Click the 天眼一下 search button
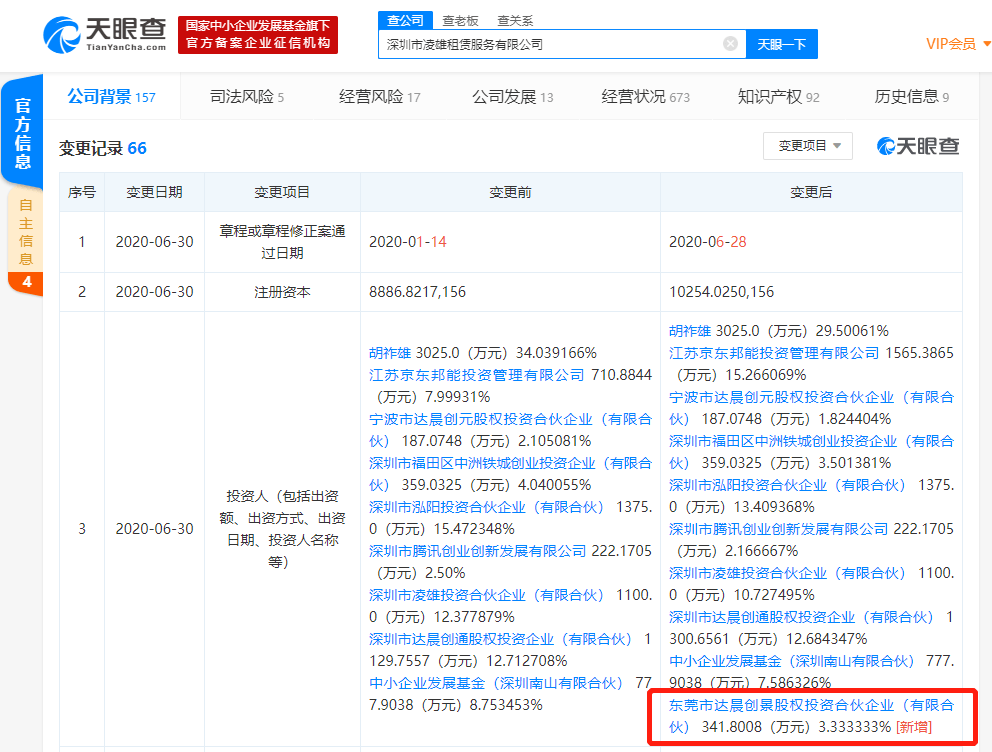This screenshot has width=992, height=752. (782, 44)
